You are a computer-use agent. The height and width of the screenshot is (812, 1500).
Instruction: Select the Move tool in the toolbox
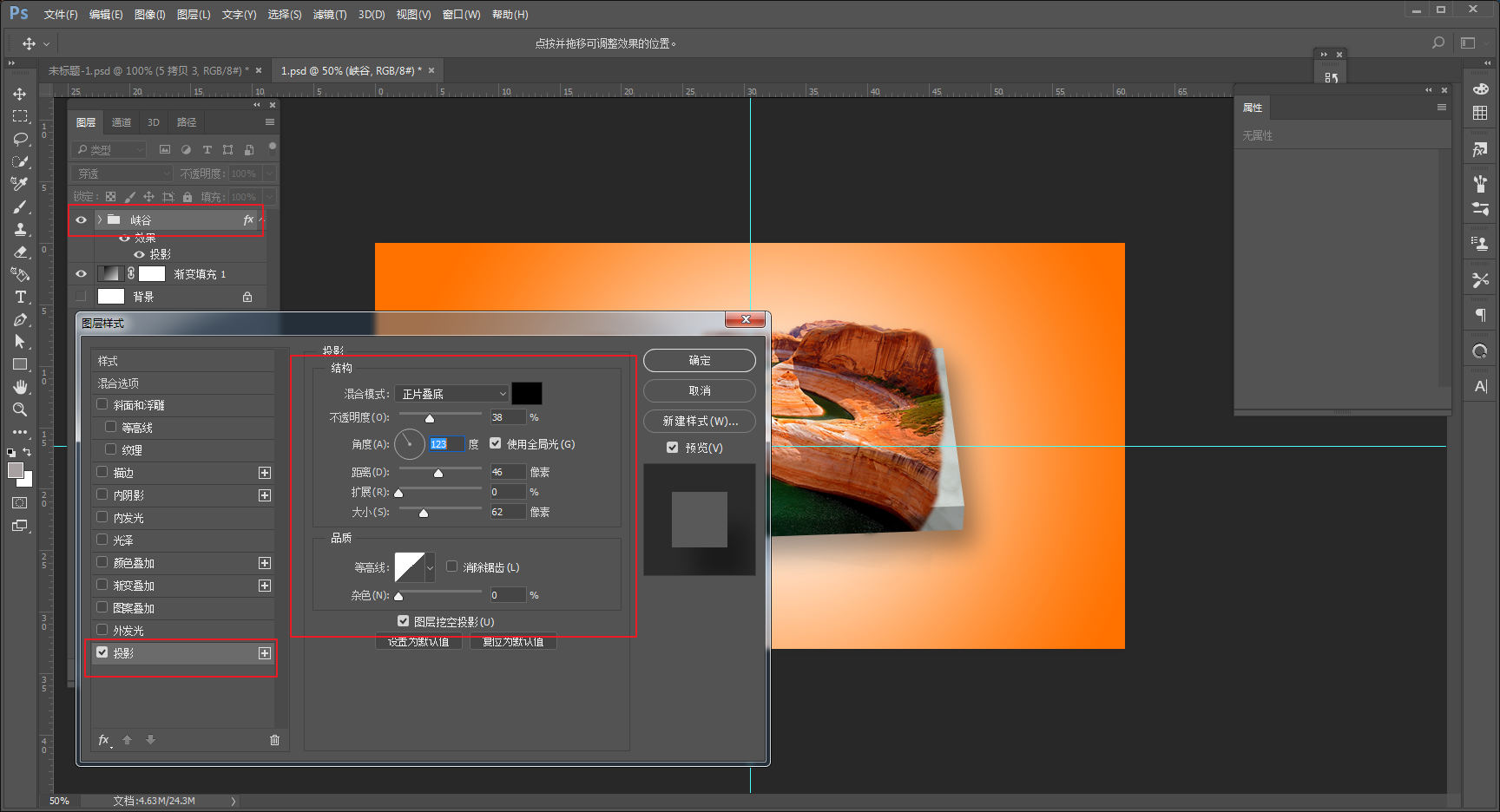point(20,94)
